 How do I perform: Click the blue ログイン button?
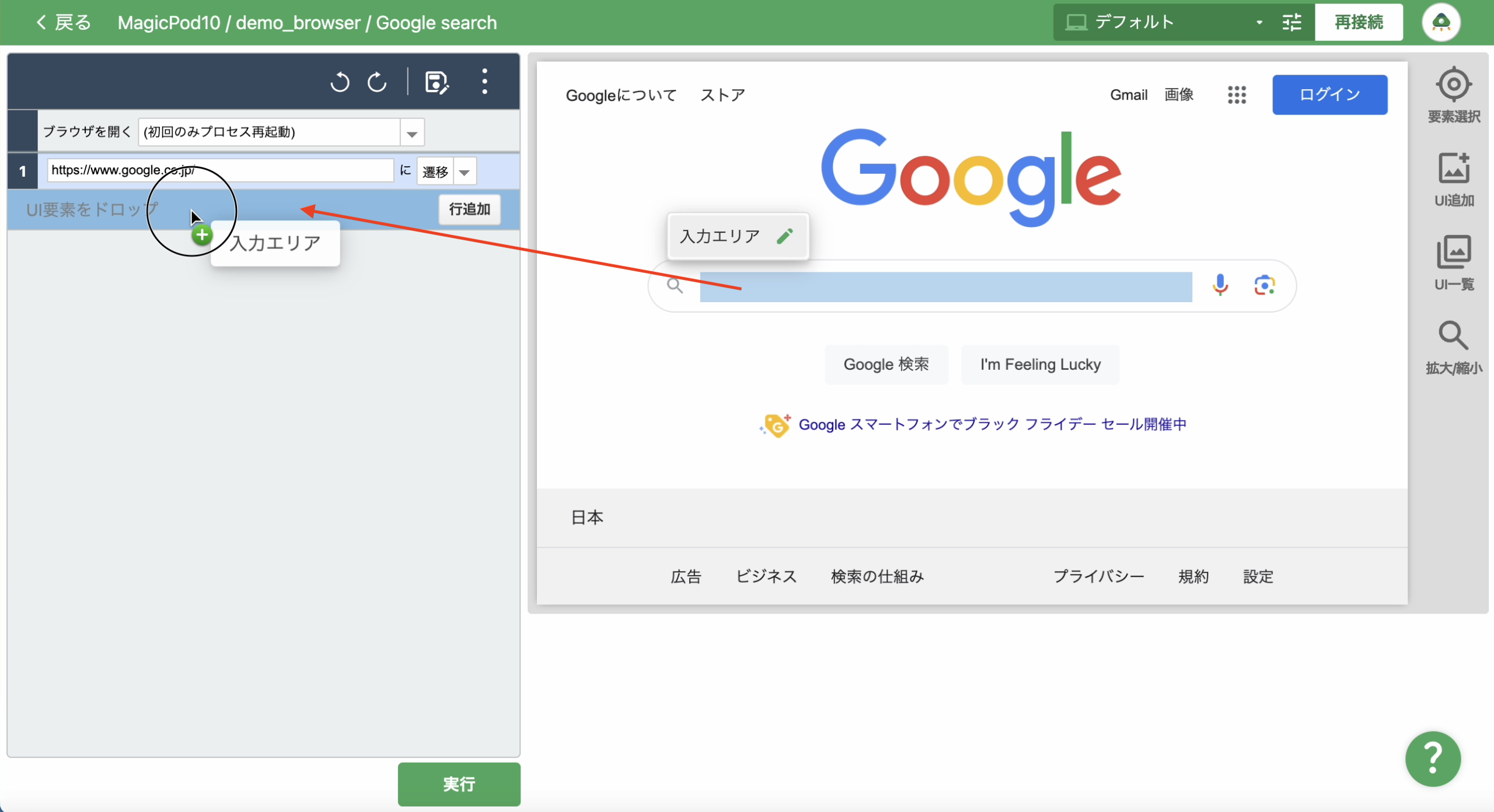[1329, 94]
